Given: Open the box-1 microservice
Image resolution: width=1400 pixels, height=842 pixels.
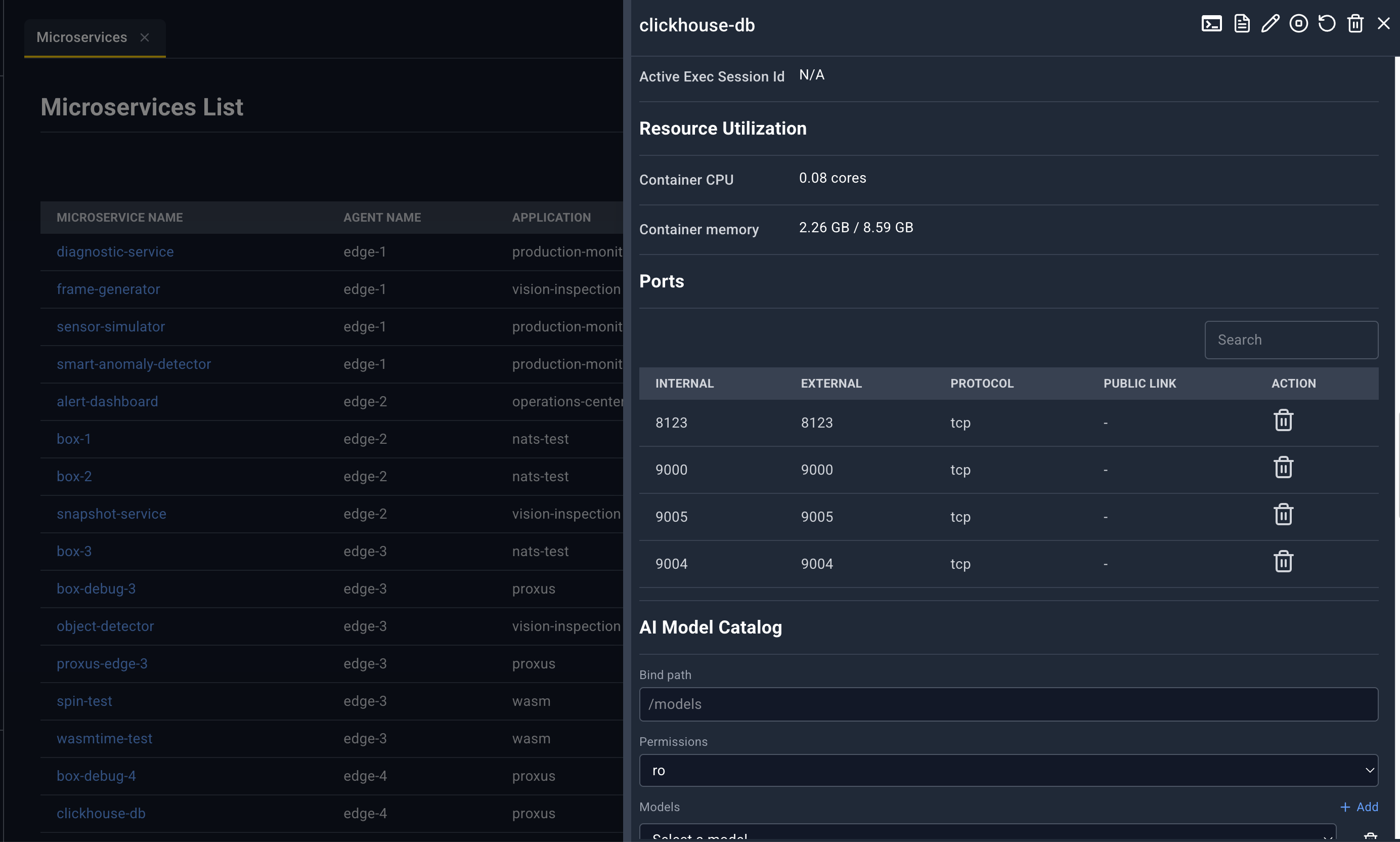Looking at the screenshot, I should (x=74, y=439).
